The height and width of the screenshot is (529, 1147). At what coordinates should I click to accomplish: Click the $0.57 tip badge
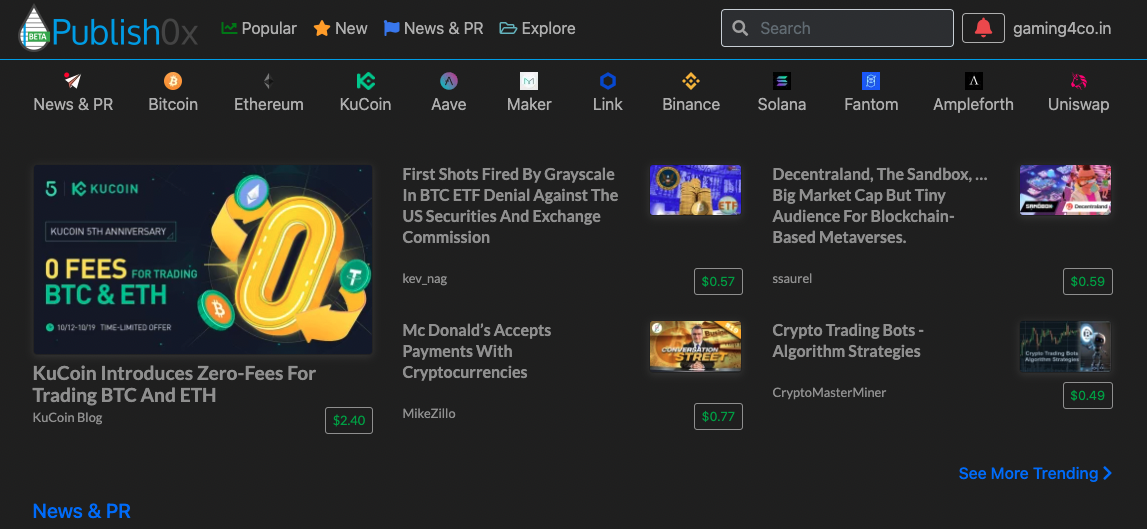click(718, 282)
